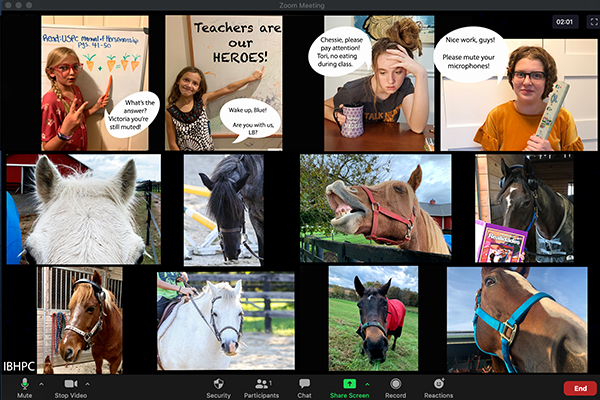
Task: Show the Participants panel
Action: [261, 388]
